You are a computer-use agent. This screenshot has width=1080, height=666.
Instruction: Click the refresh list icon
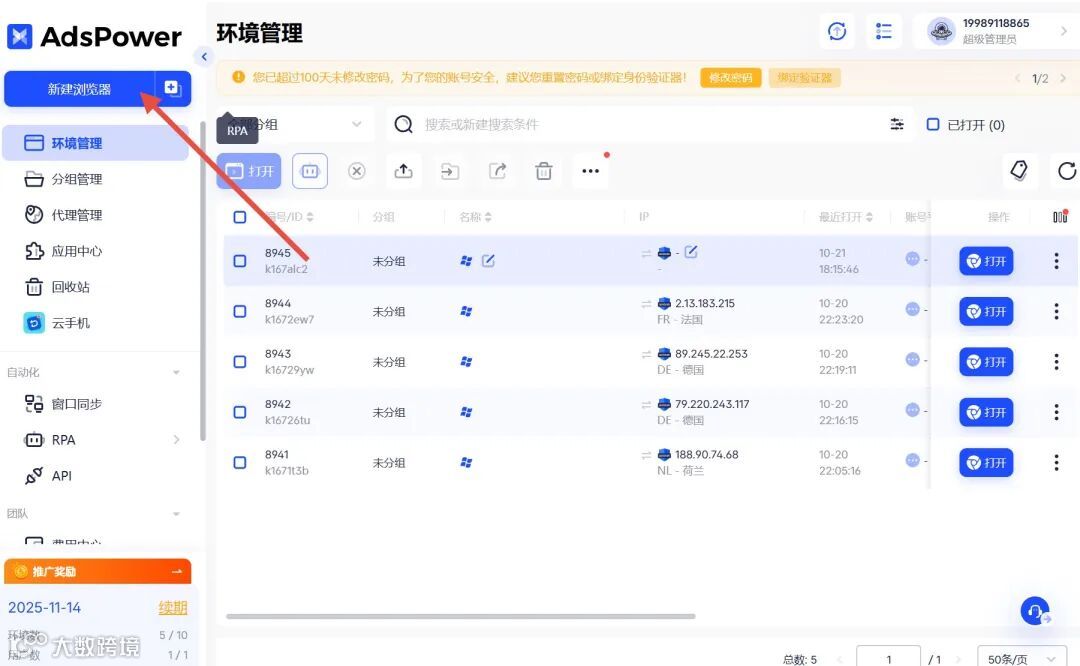1066,171
